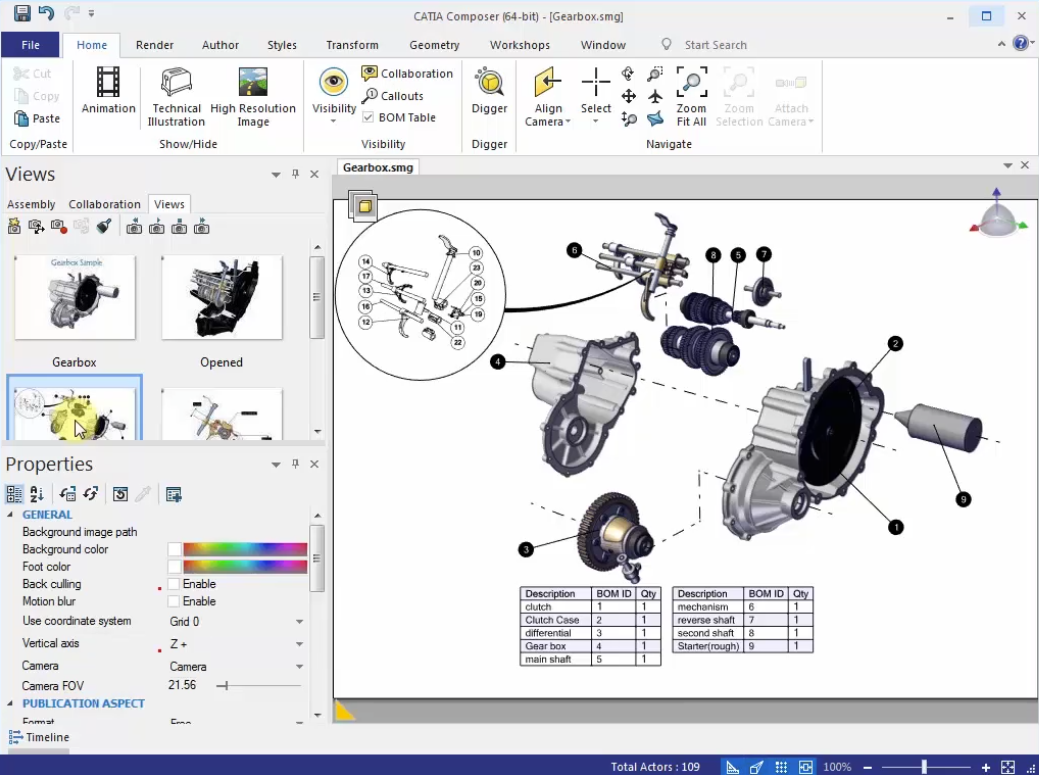Viewport: 1039px width, 775px height.
Task: Switch to the Transform ribbon tab
Action: pos(352,44)
